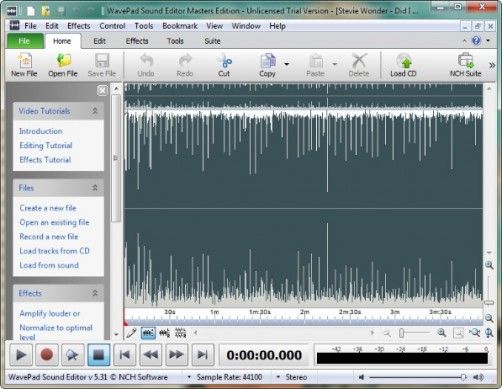Click the fit-to-window zoom icon
Viewport: 502px width, 389px height.
coord(474,333)
